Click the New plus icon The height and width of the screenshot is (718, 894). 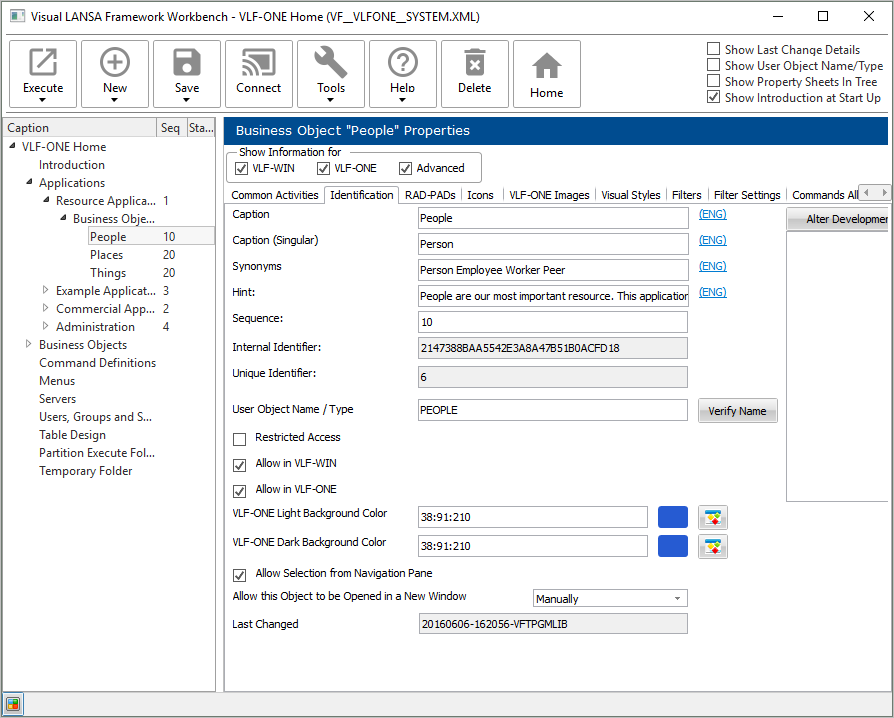click(x=115, y=64)
